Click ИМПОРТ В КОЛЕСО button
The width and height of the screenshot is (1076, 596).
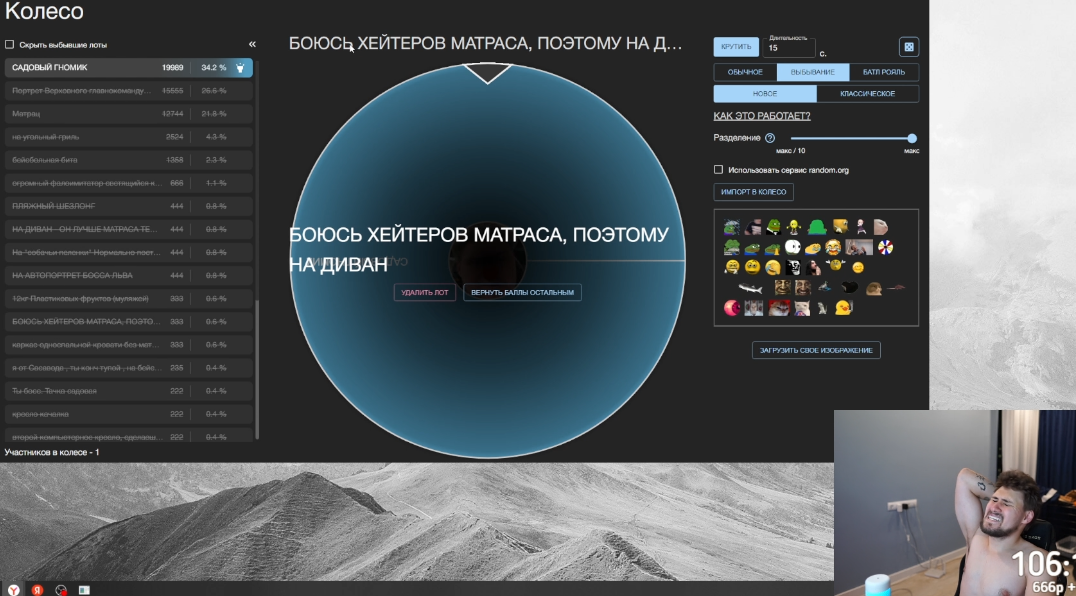753,192
